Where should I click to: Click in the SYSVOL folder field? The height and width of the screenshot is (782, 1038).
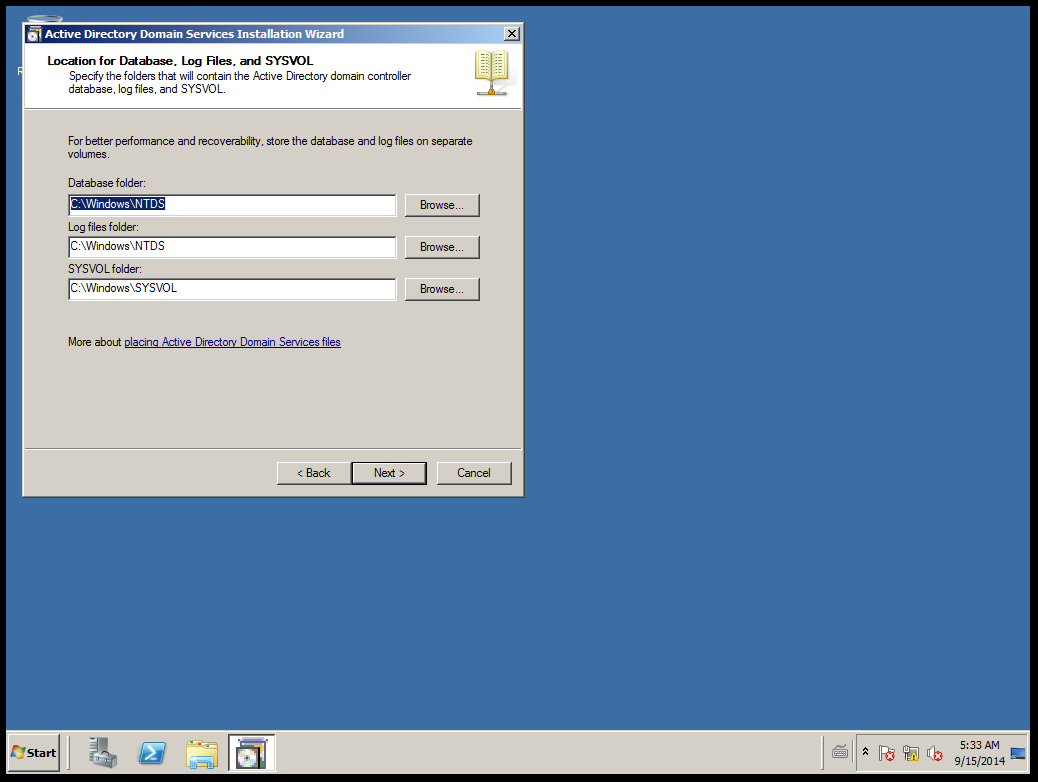pos(232,289)
